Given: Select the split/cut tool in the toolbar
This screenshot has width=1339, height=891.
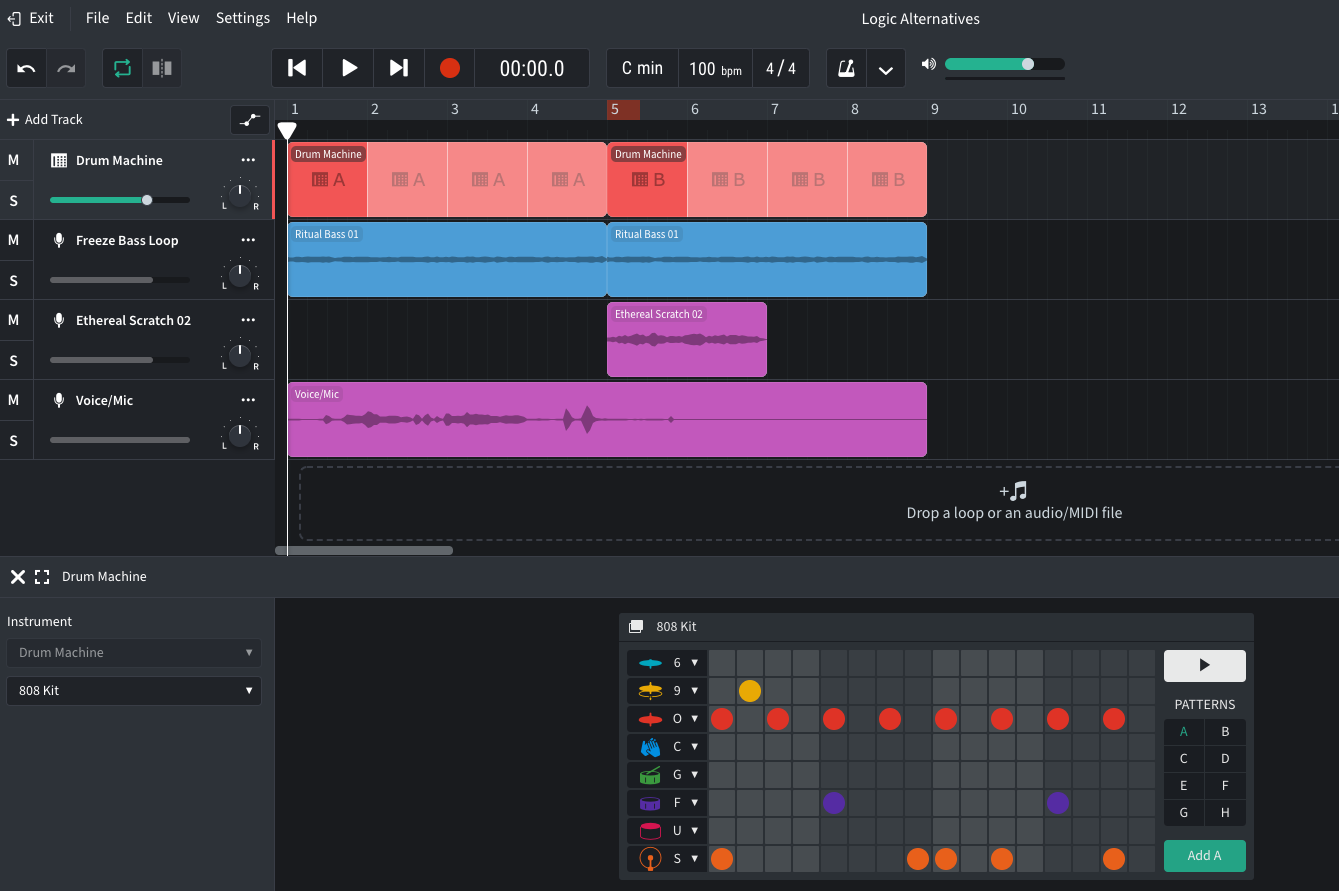Looking at the screenshot, I should [161, 68].
